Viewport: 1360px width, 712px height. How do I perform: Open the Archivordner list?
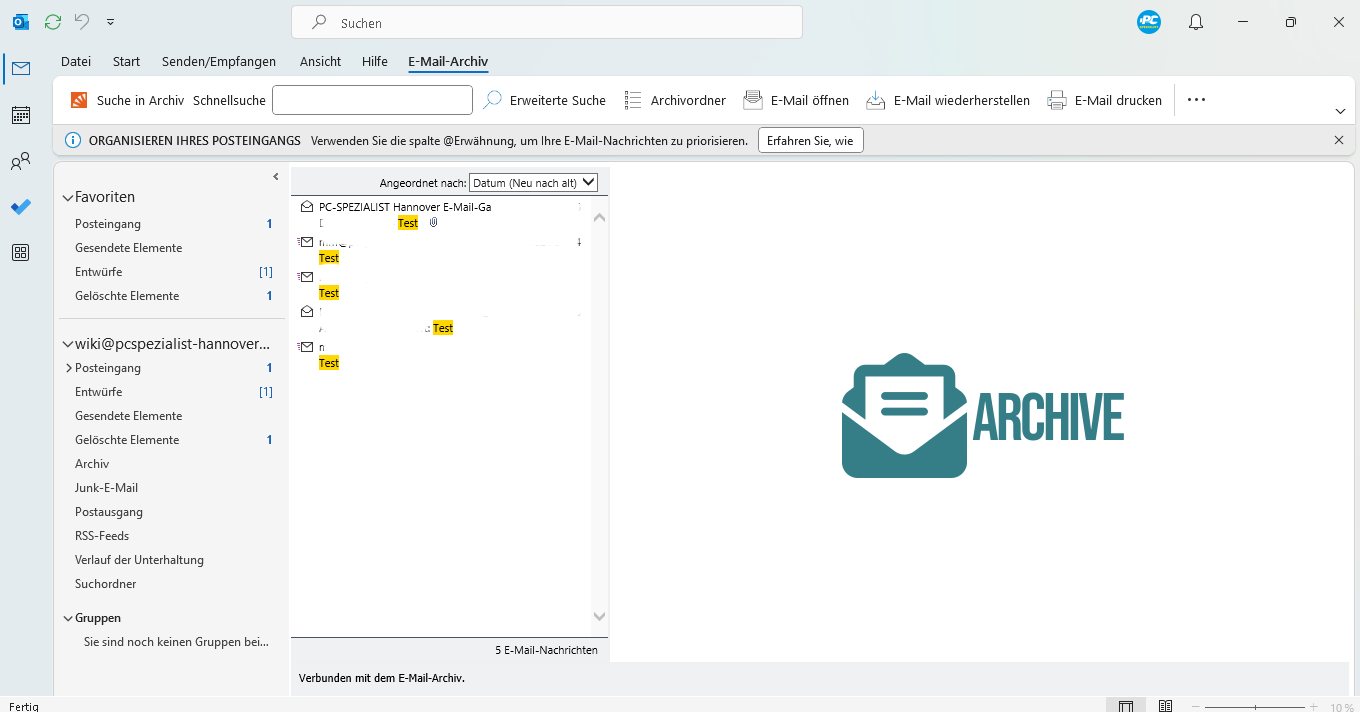coord(675,100)
